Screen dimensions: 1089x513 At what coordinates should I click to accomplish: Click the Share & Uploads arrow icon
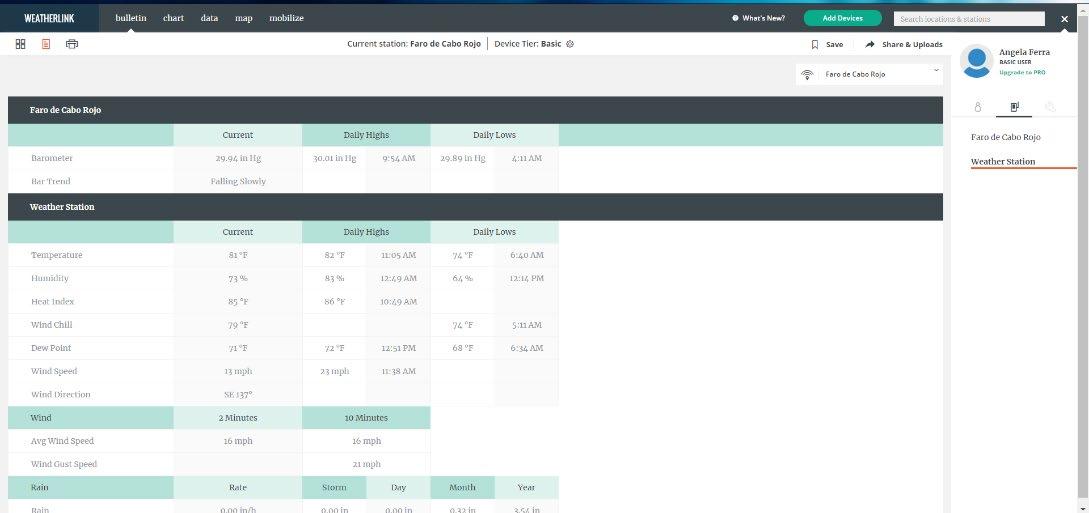click(x=870, y=44)
